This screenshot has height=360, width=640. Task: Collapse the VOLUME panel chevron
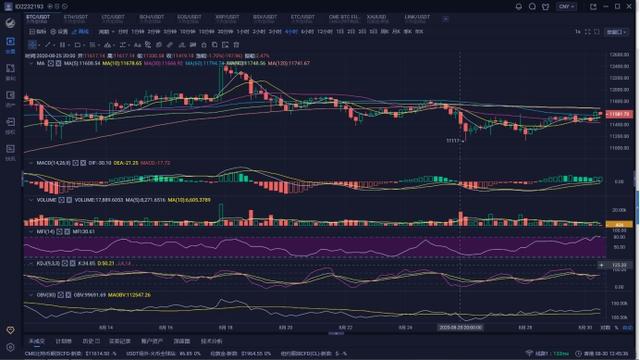(x=31, y=200)
